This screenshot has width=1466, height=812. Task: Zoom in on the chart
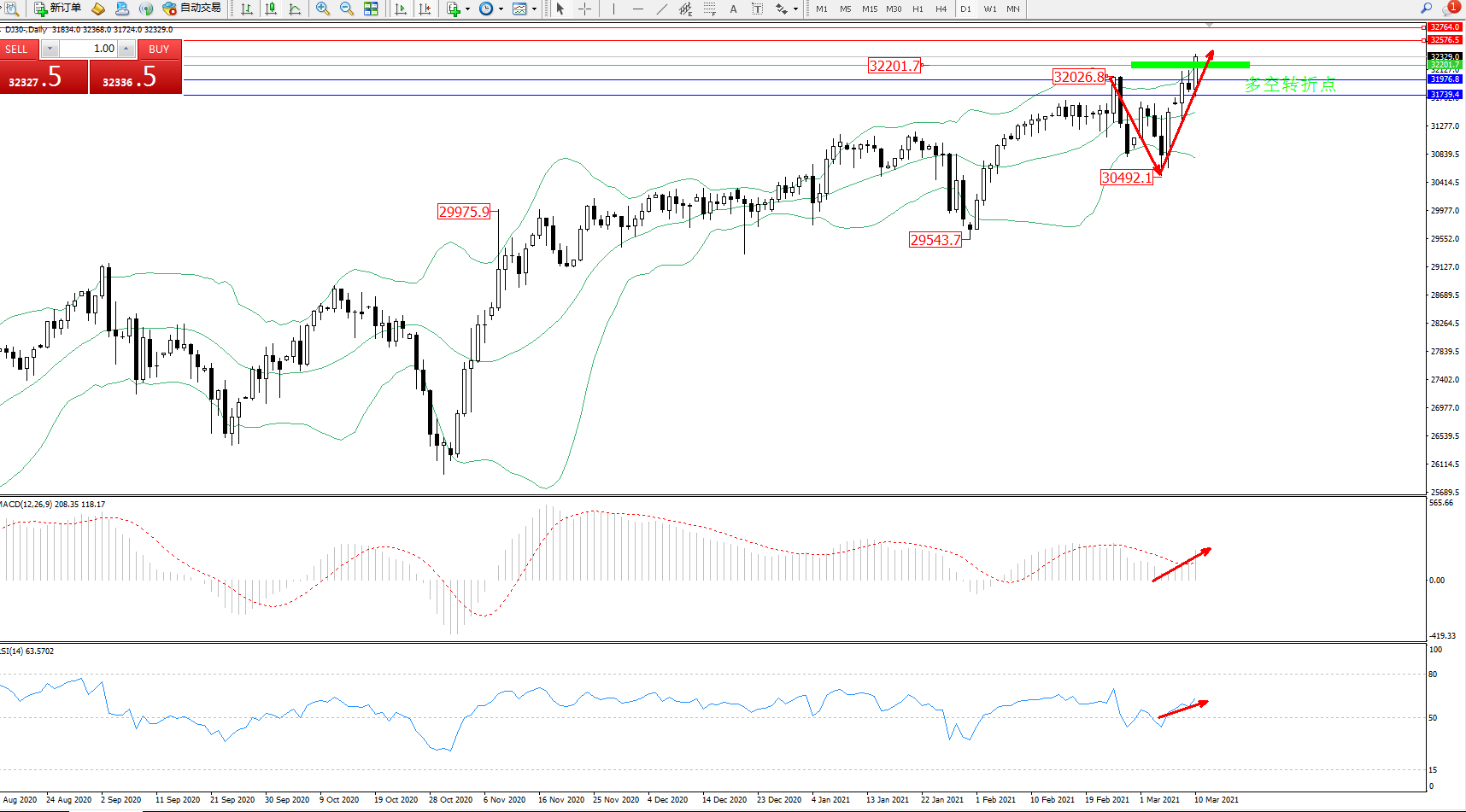tap(322, 9)
